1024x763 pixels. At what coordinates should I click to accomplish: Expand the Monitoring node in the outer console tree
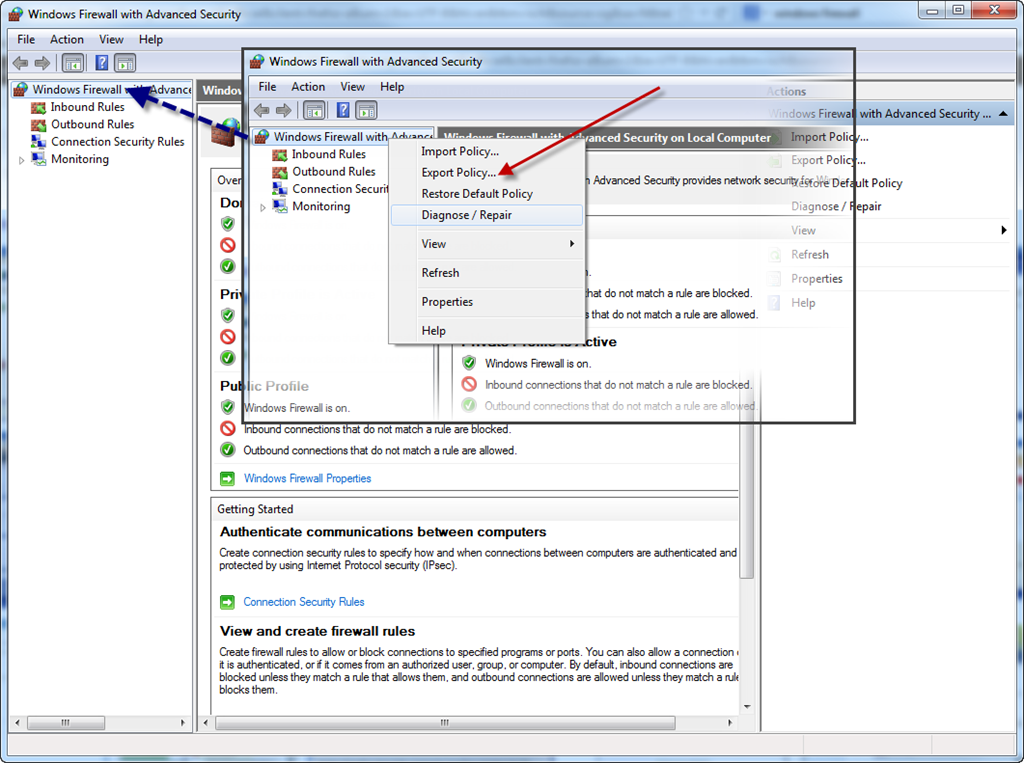pyautogui.click(x=22, y=160)
